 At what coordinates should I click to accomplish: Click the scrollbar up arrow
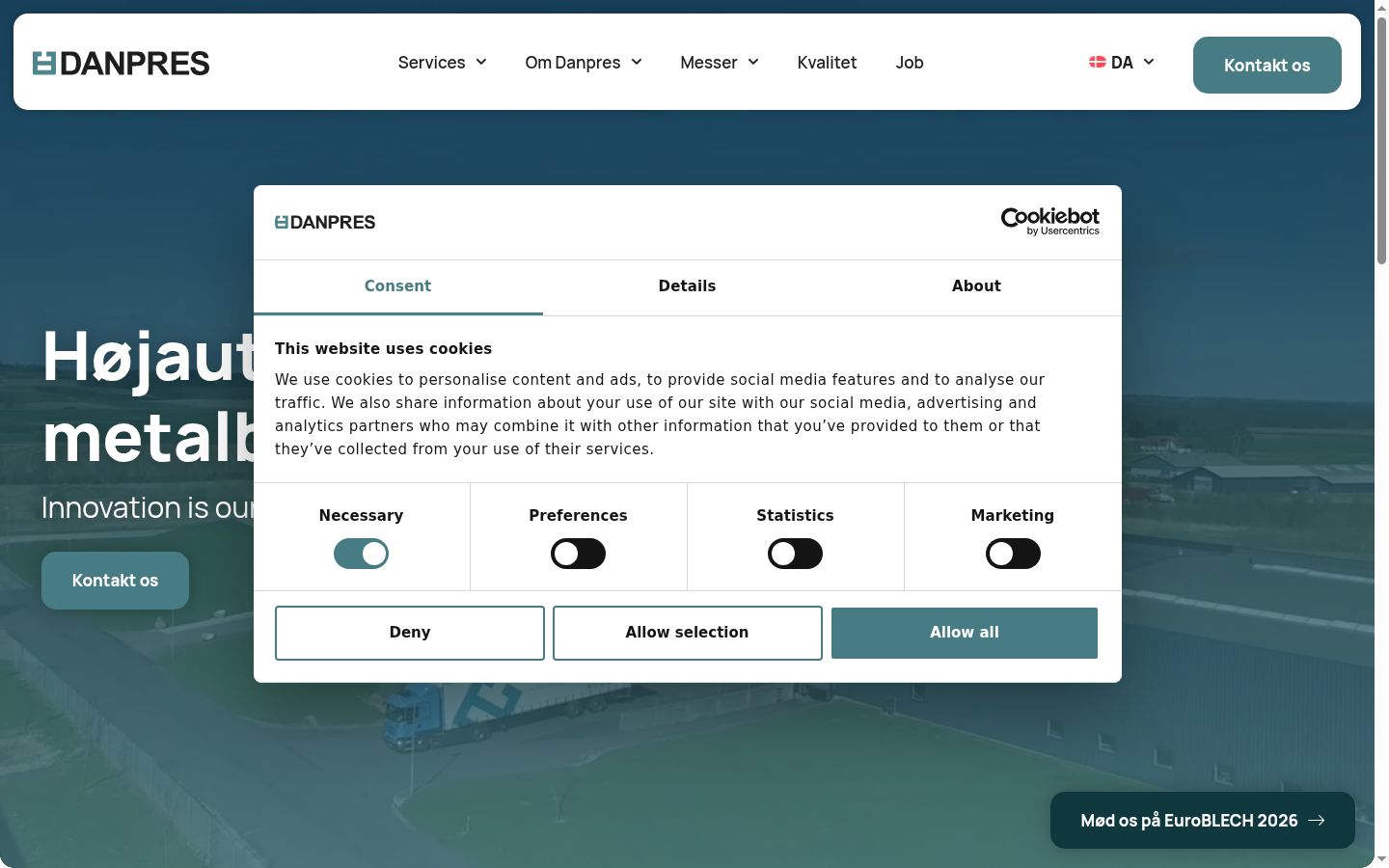coord(1381,8)
